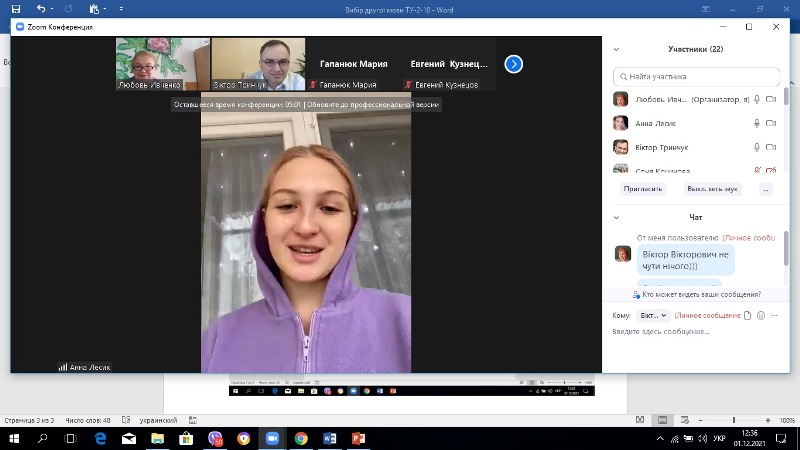
Task: Select Гапанюк Мария participant tile
Action: [x=353, y=64]
